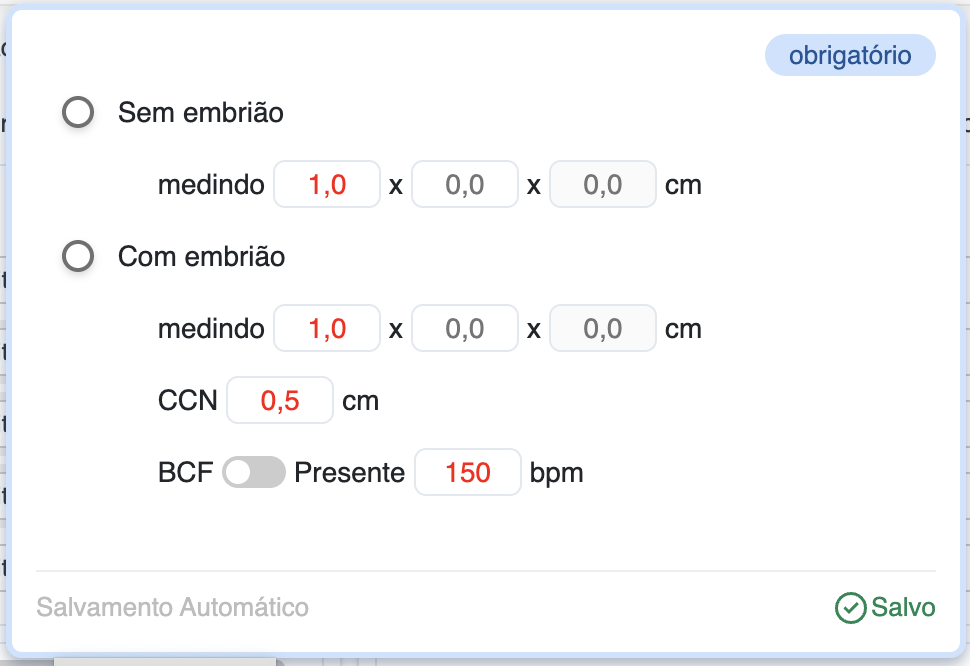Click the "Salvo" status text
The height and width of the screenshot is (666, 970).
coord(903,608)
